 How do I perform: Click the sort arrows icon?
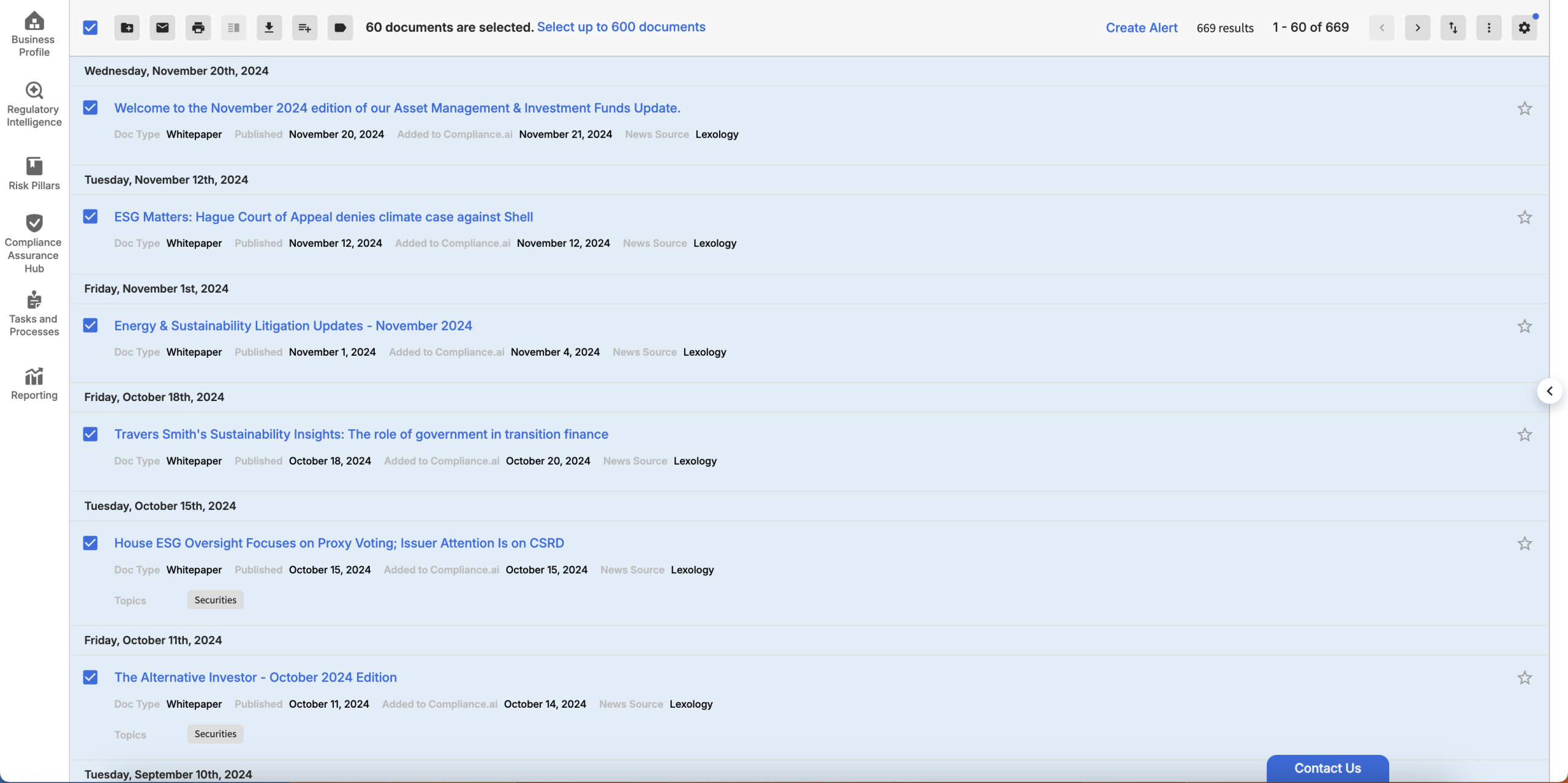coord(1453,28)
